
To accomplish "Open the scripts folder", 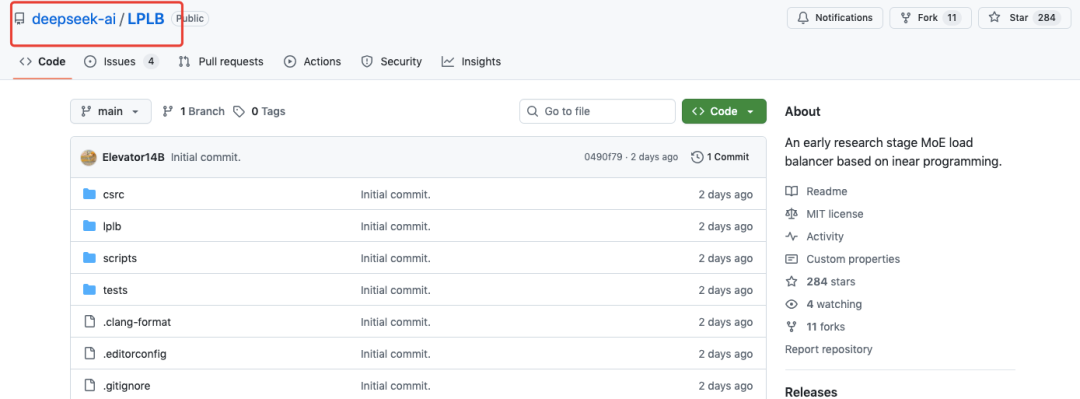I will click(120, 258).
